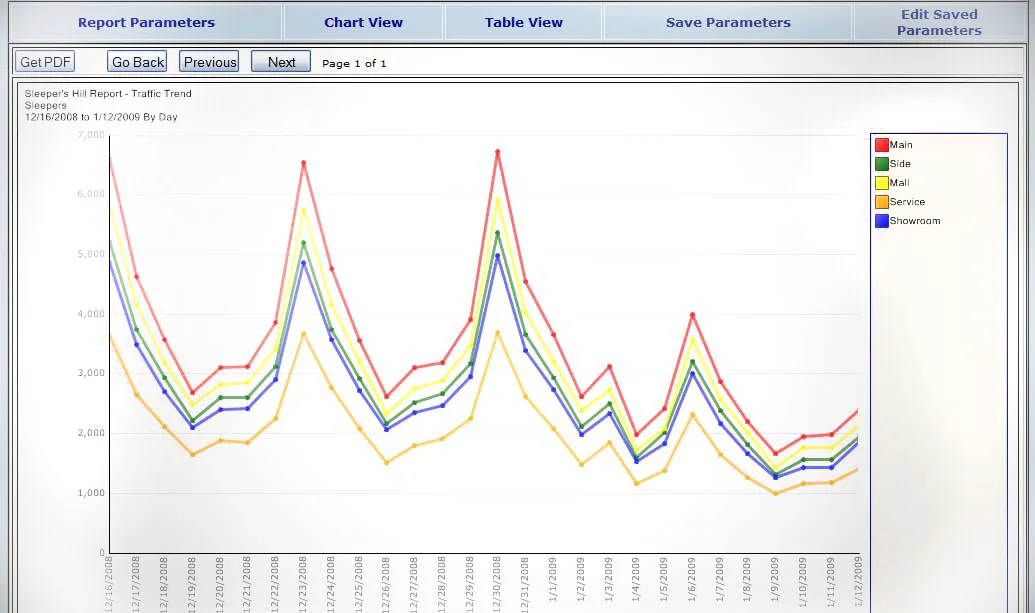
Task: Click the Get PDF button
Action: (x=45, y=62)
